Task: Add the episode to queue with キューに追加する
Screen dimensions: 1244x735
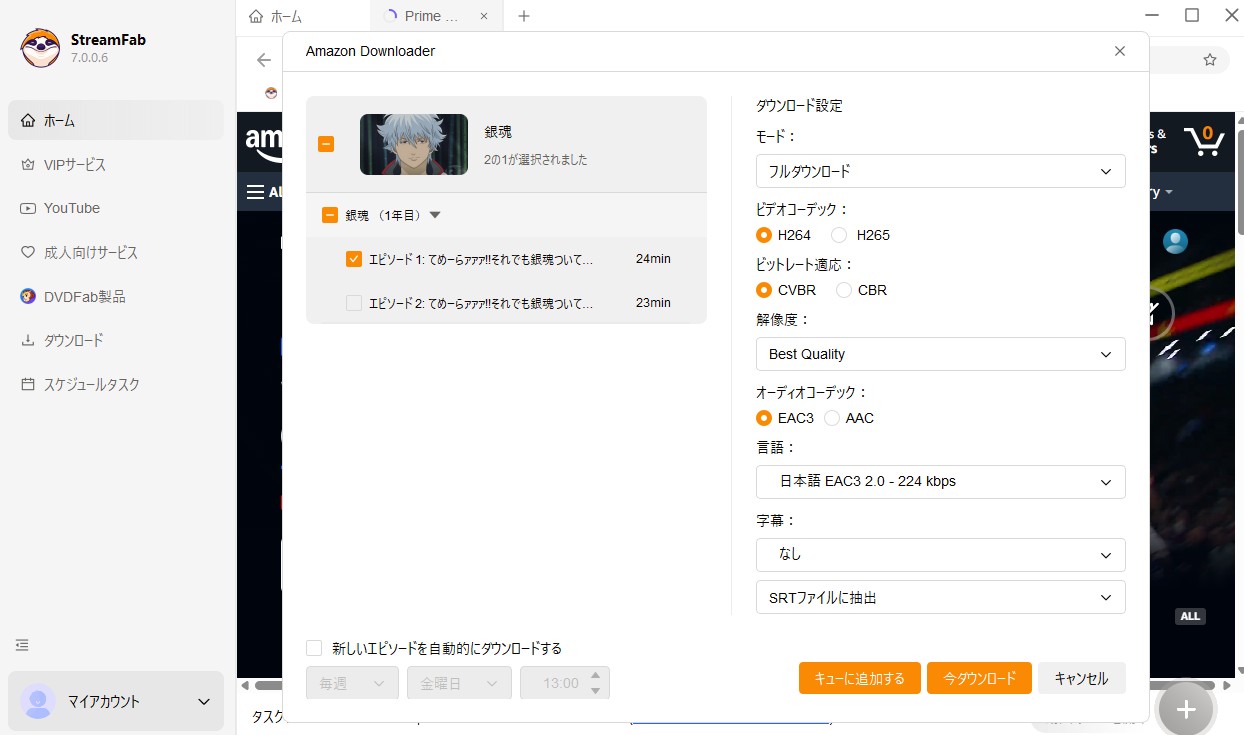Action: tap(859, 677)
